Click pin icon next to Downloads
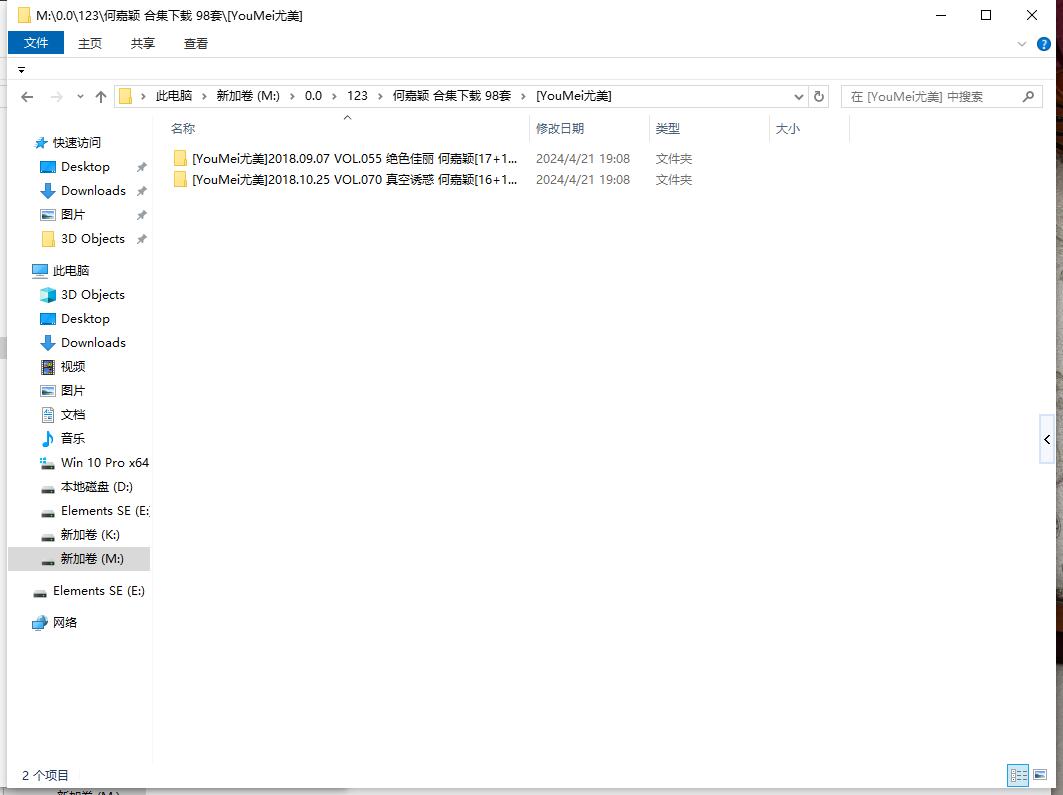This screenshot has height=795, width=1063. point(142,191)
